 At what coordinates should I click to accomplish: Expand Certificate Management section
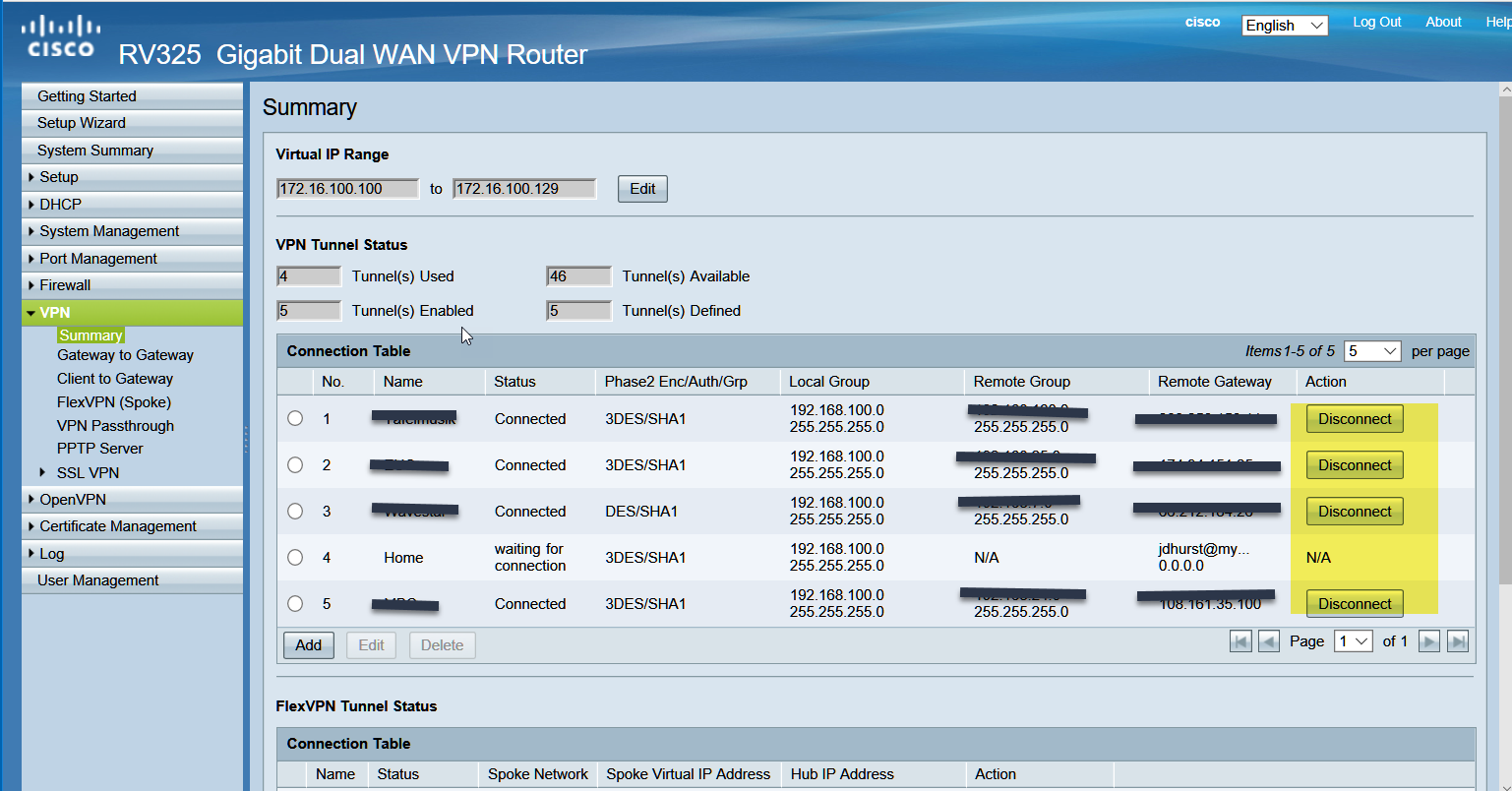(x=132, y=526)
